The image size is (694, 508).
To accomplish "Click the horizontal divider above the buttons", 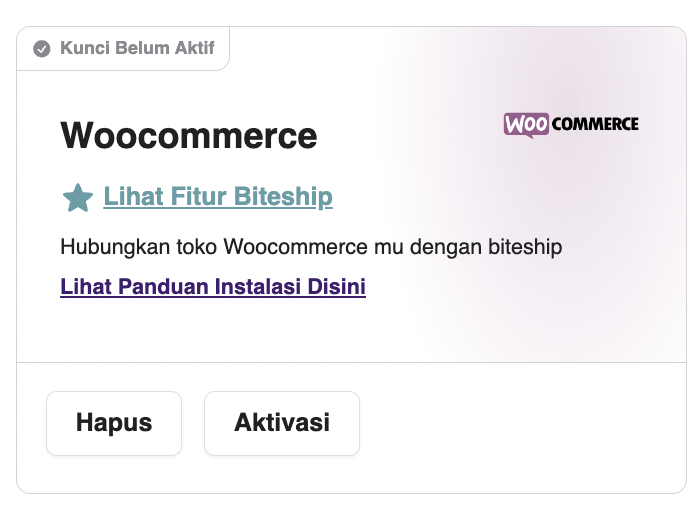I will [351, 362].
